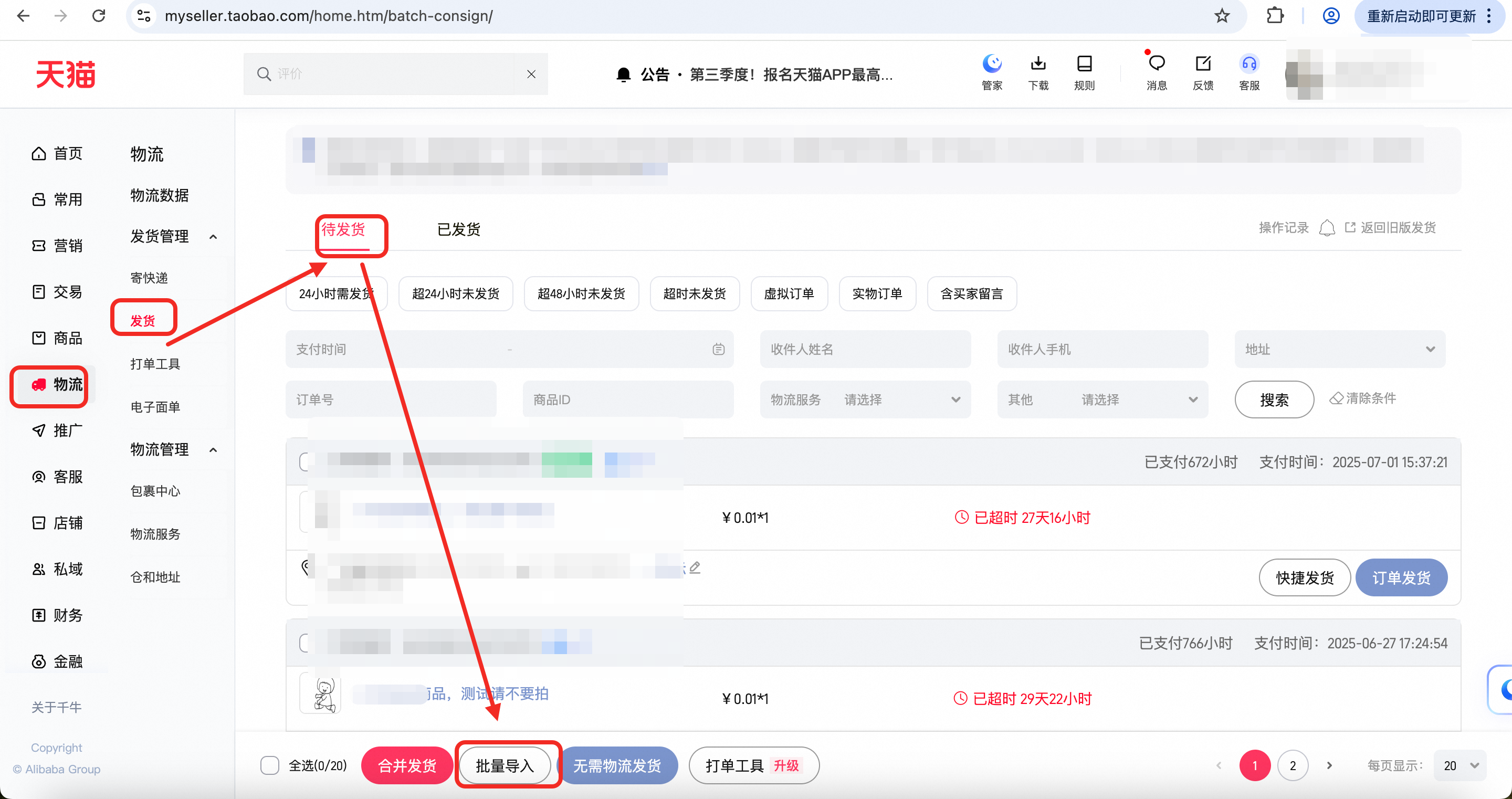Open the 下载 download icon
Screen dimensions: 1512x799
[x=1038, y=73]
